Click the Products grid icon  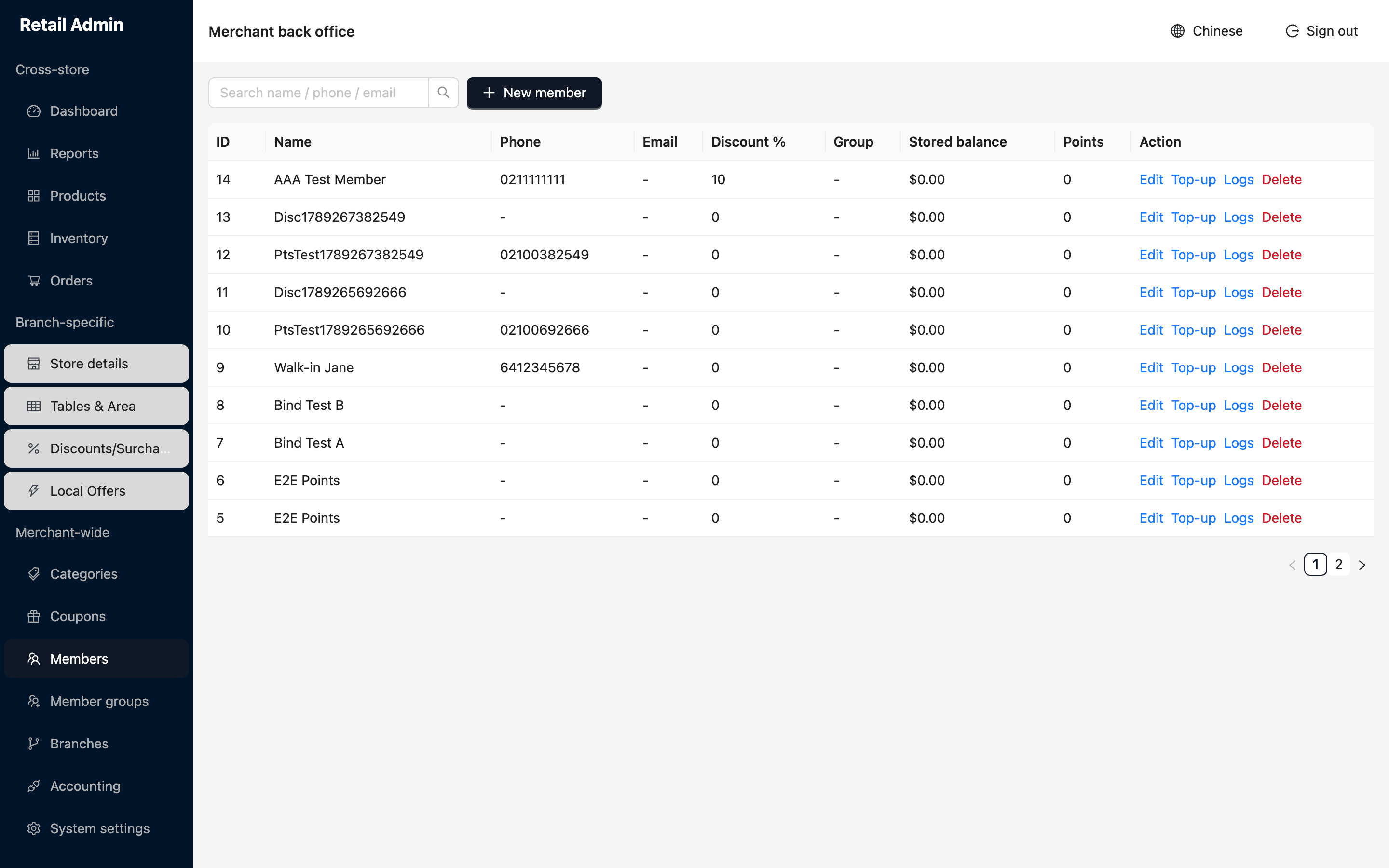click(x=34, y=196)
